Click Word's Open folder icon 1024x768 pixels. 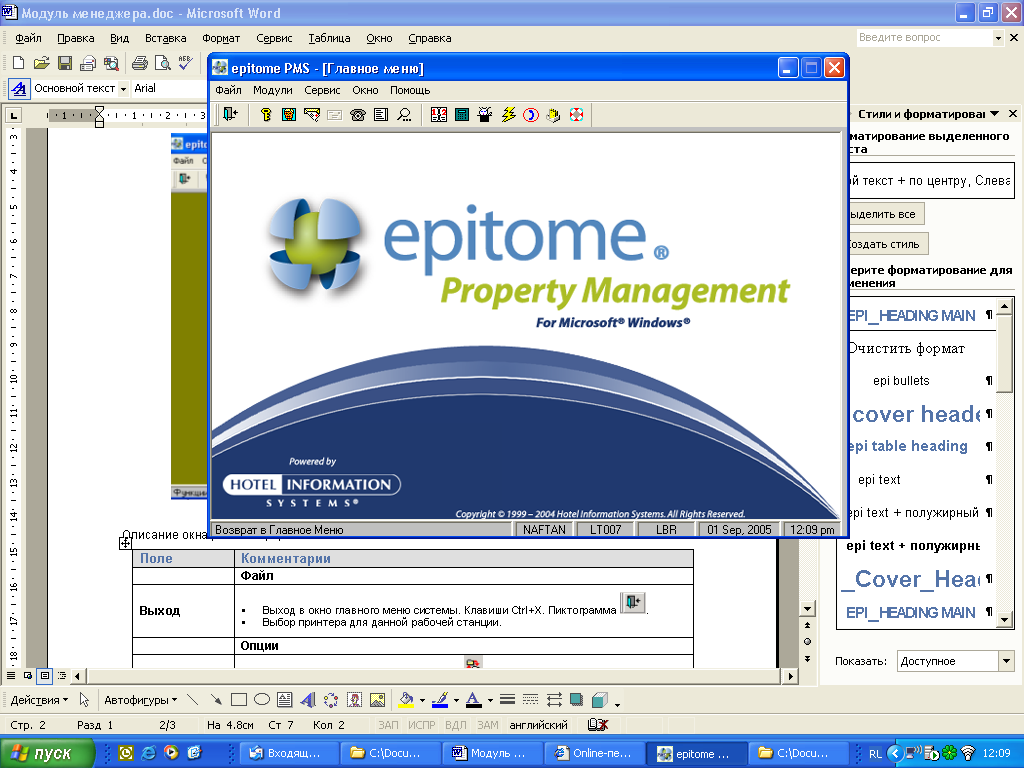click(42, 63)
